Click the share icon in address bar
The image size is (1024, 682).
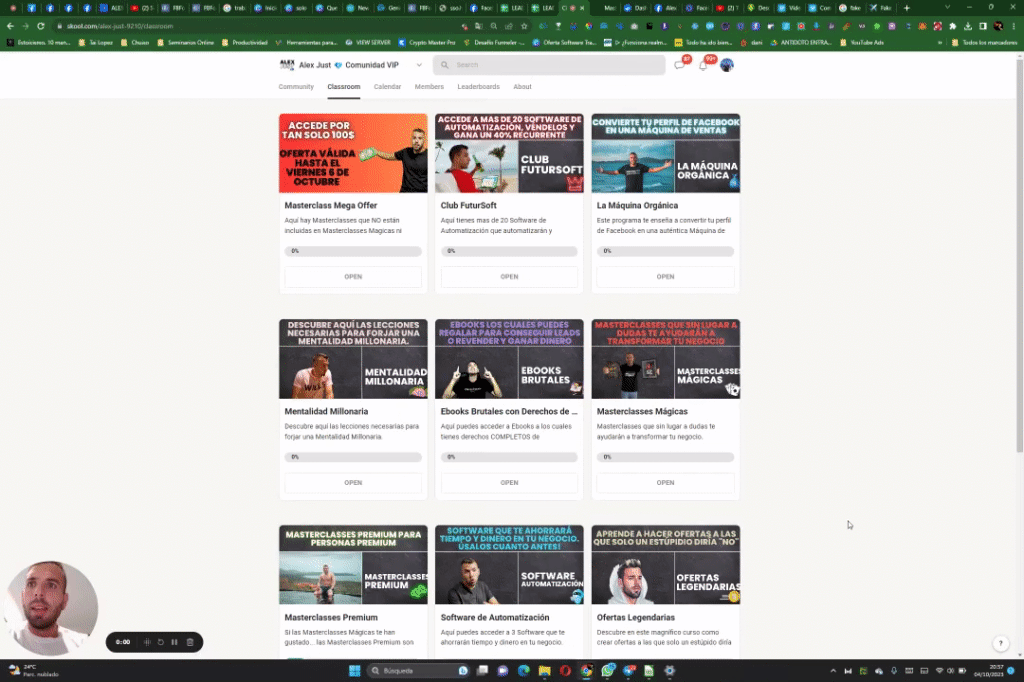pos(509,26)
